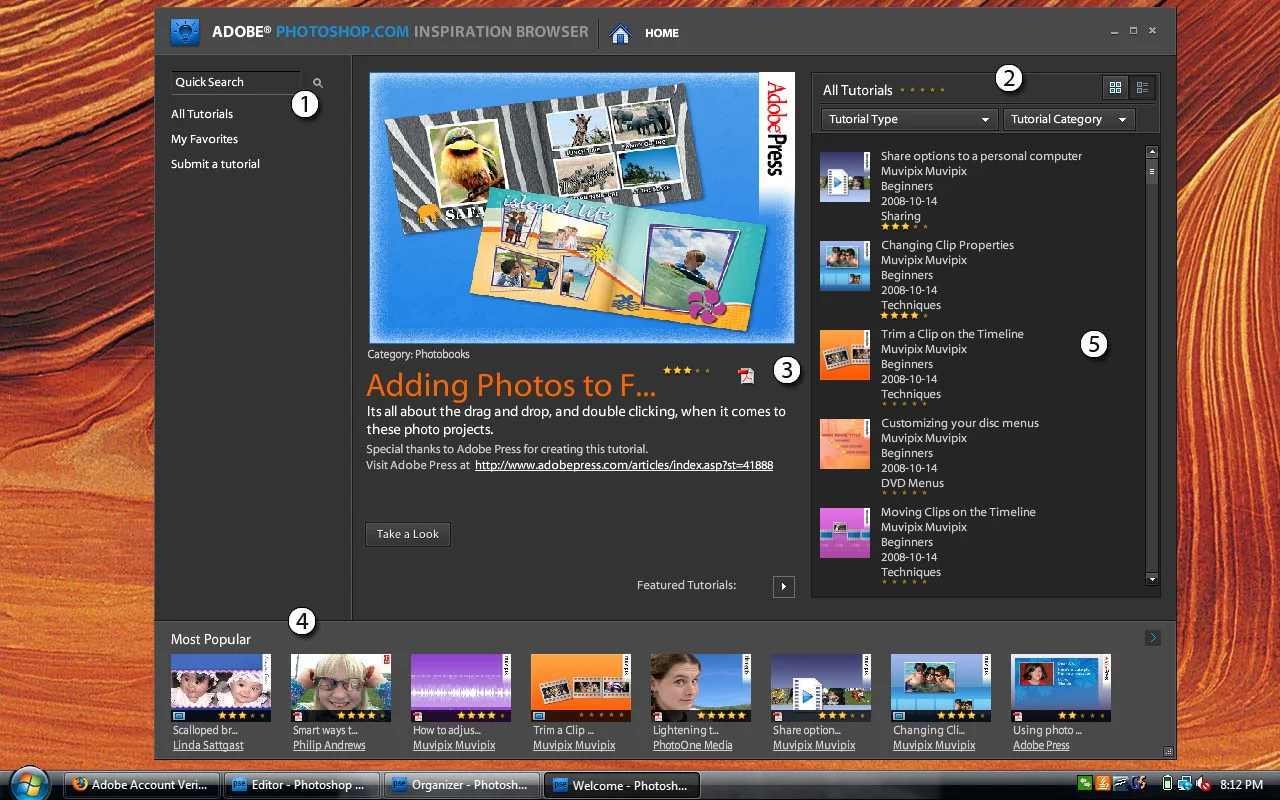This screenshot has width=1280, height=800.
Task: Switch tutorials list to thumbnail grid view
Action: [1116, 88]
